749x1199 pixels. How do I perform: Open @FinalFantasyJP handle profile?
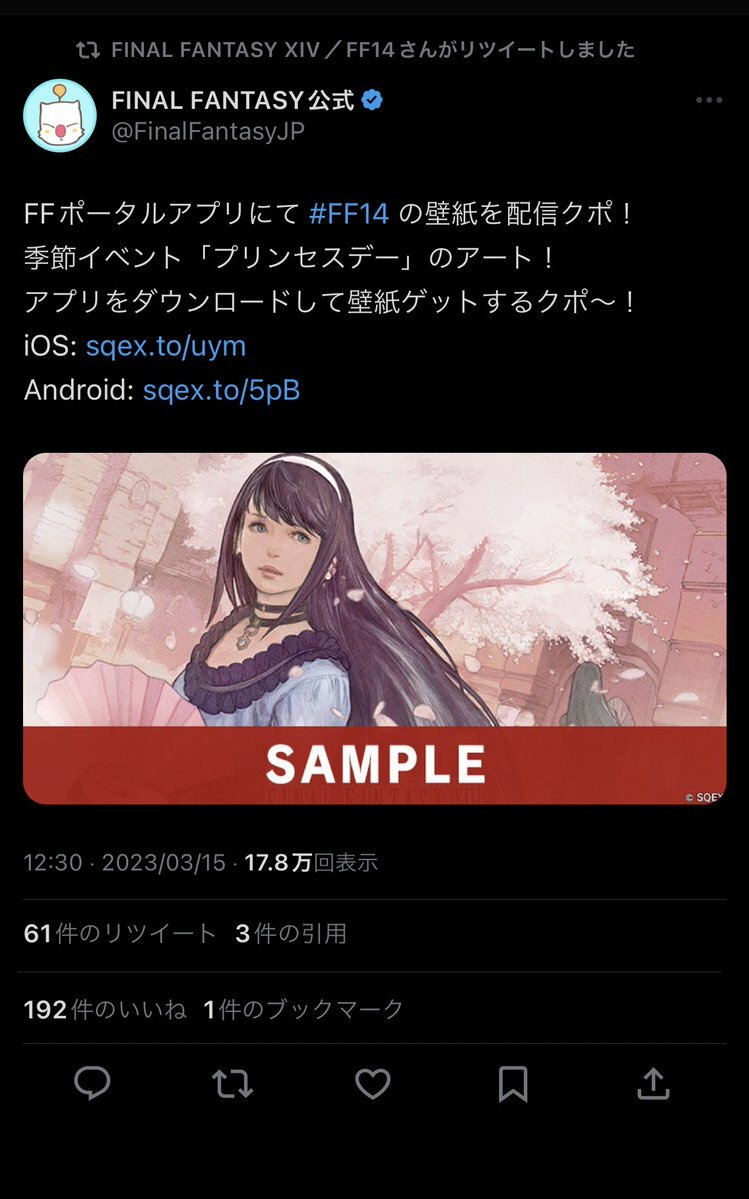click(208, 132)
